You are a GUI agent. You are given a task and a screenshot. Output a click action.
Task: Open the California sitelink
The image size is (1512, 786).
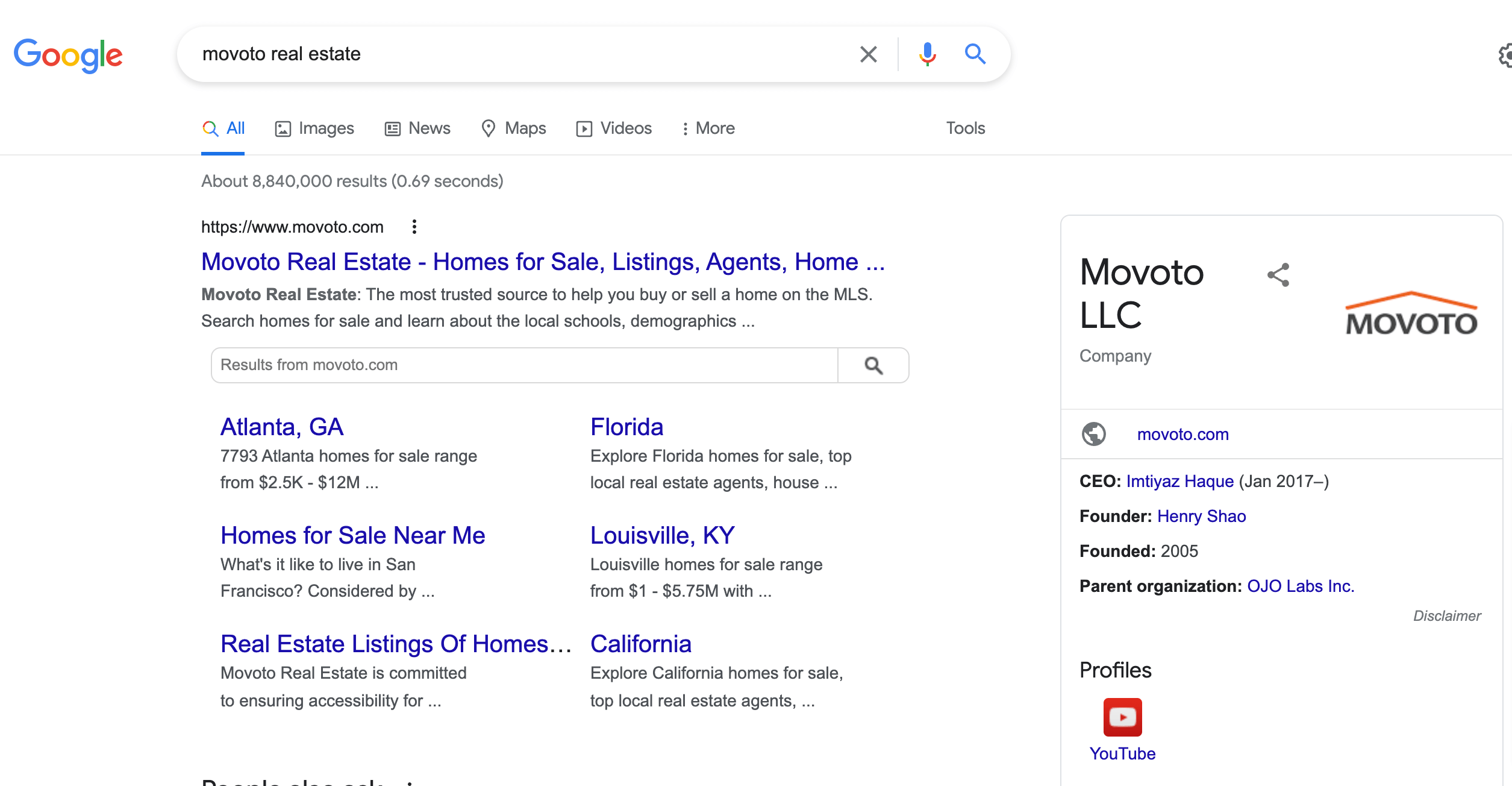coord(640,644)
